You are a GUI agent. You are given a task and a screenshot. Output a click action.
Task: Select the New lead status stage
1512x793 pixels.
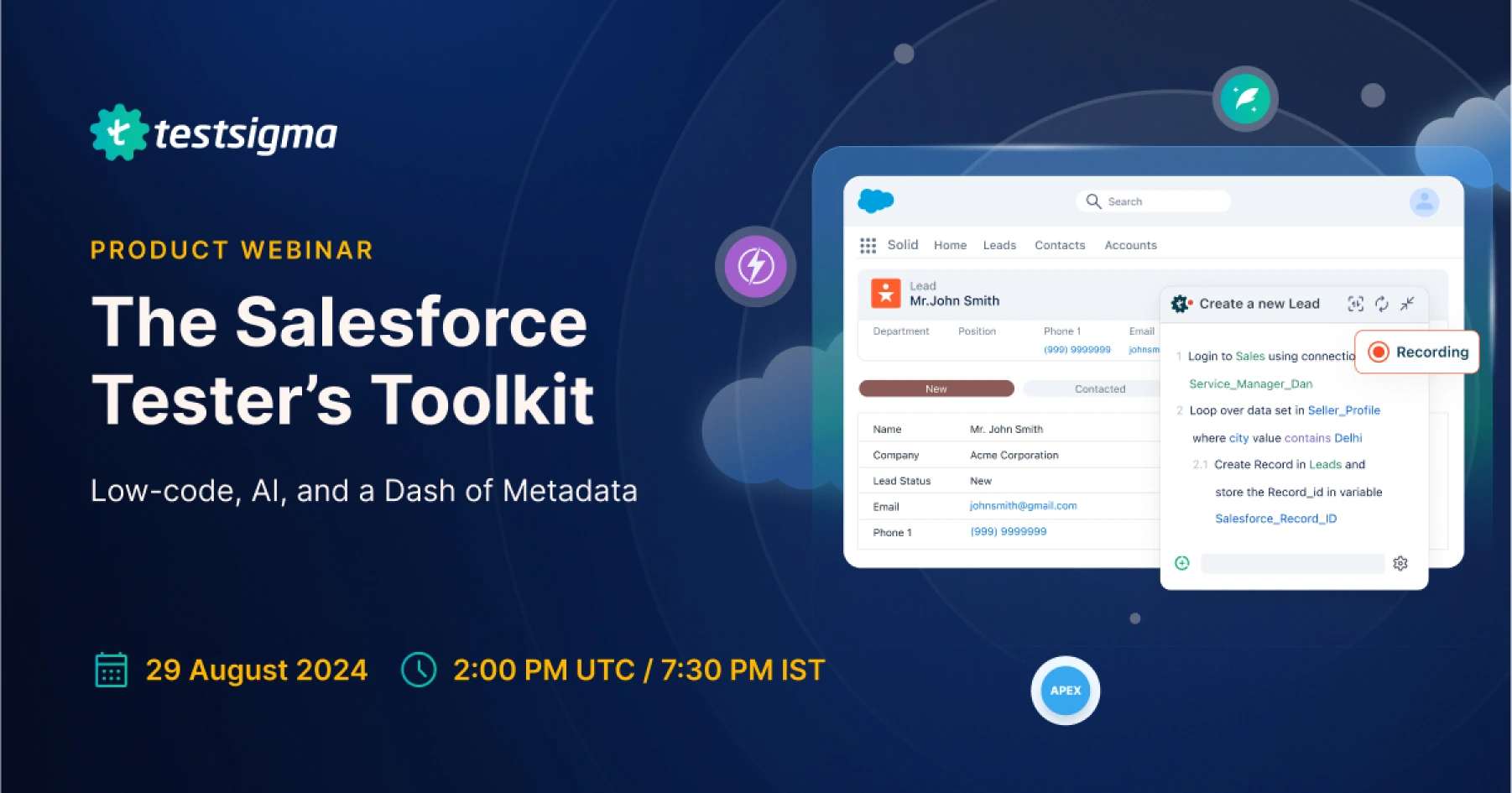tap(936, 388)
